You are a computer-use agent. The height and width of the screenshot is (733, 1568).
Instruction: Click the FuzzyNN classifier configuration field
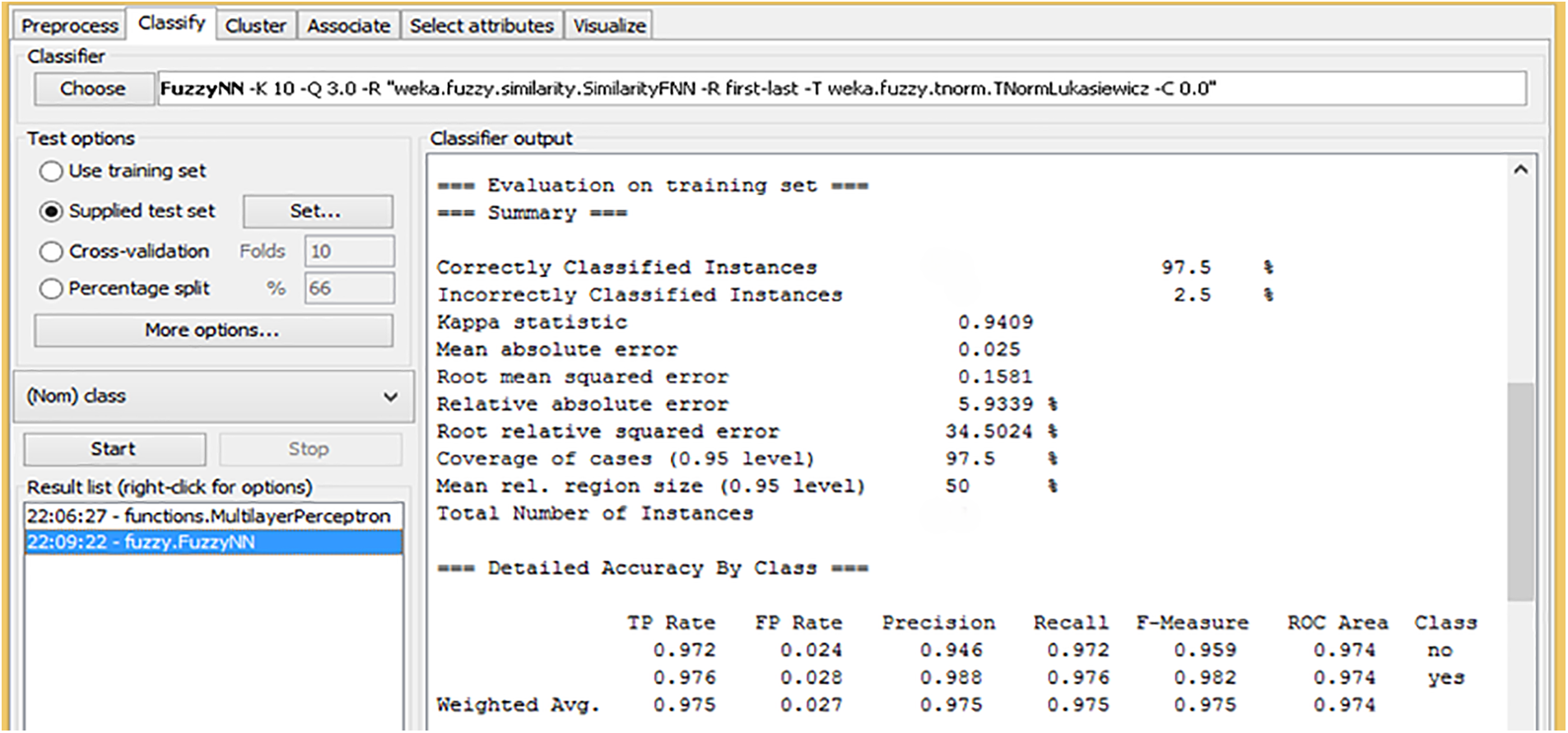tap(840, 89)
